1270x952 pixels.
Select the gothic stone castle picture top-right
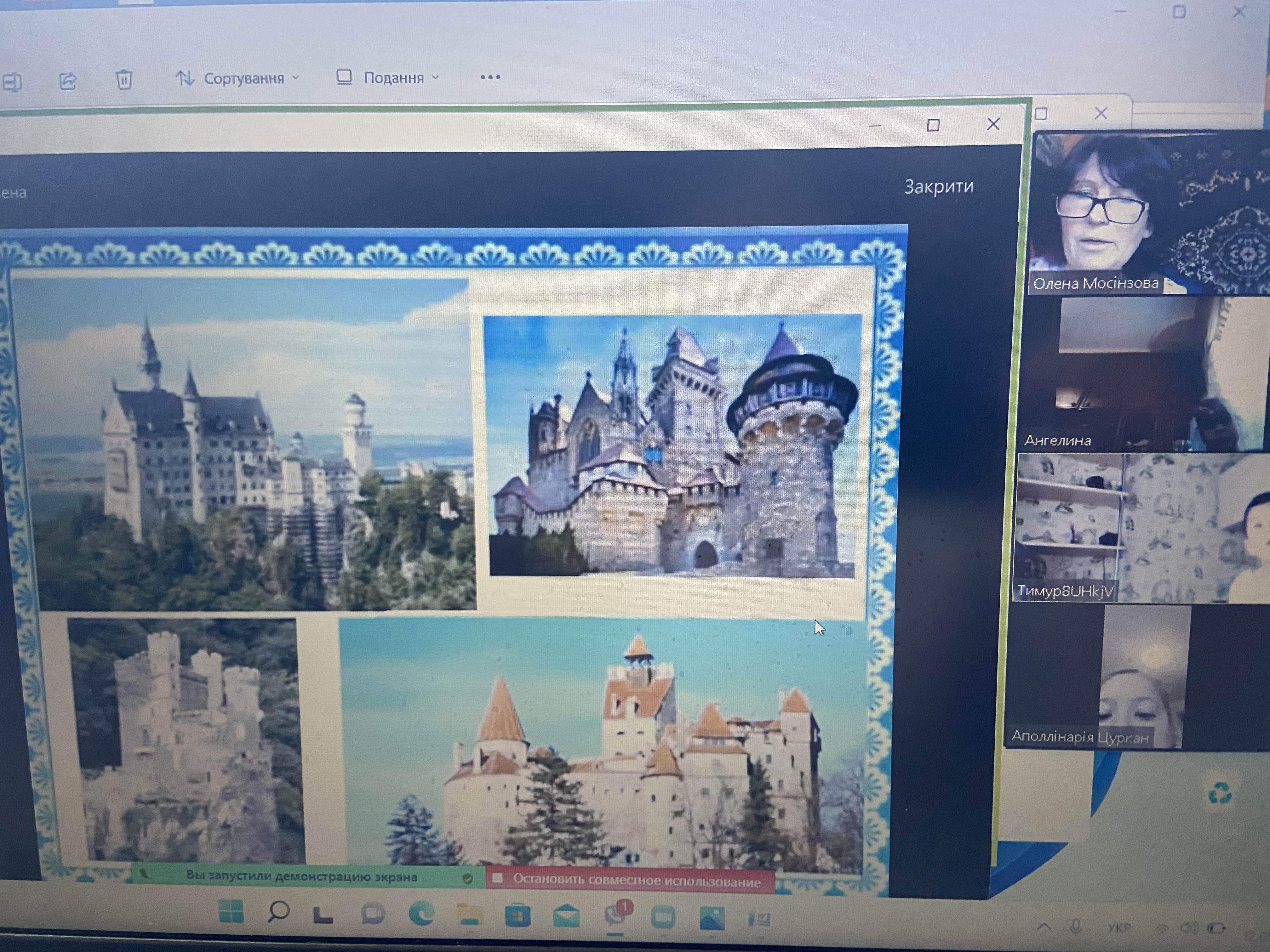point(672,445)
